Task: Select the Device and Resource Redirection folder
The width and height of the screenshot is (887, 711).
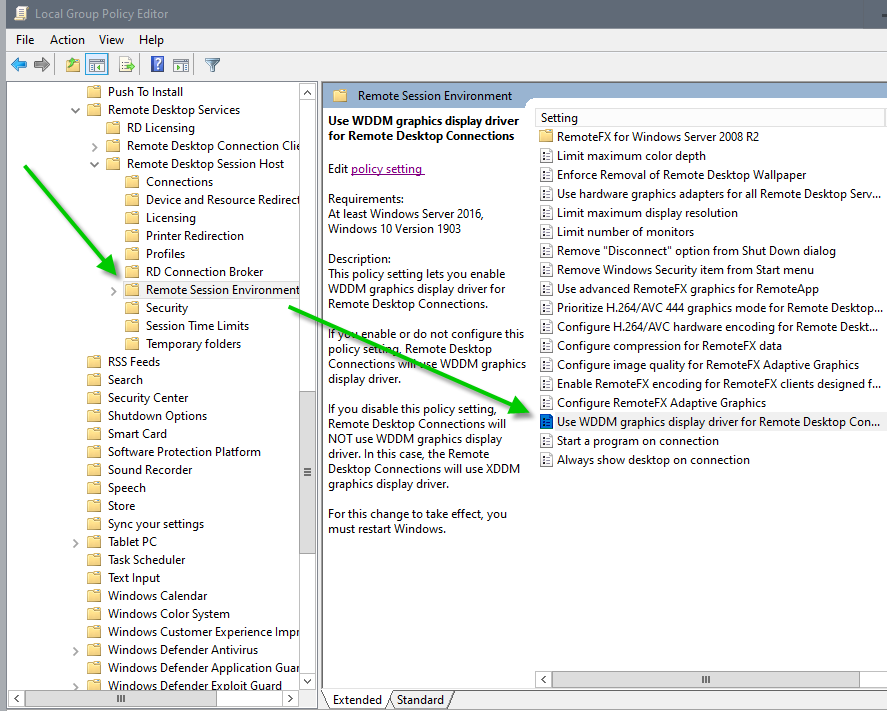Action: pos(222,200)
